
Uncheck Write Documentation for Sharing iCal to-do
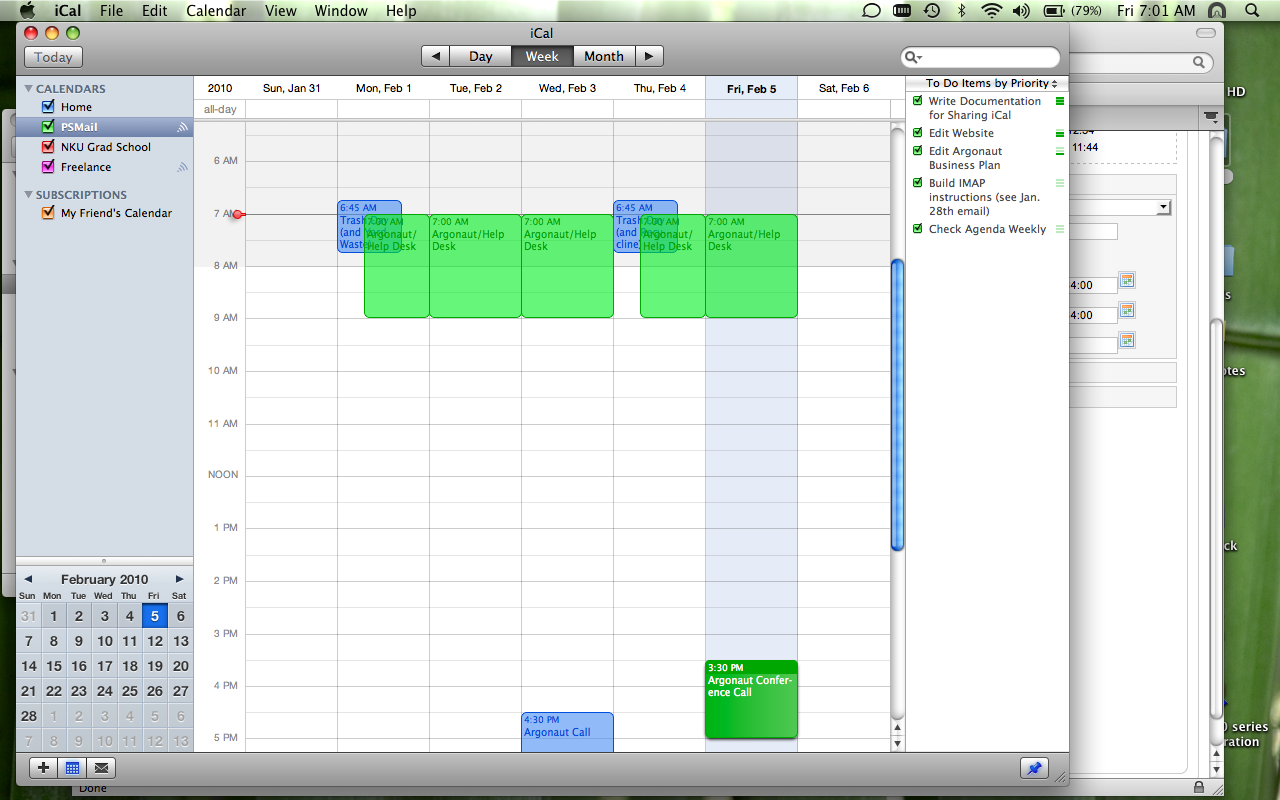click(918, 101)
